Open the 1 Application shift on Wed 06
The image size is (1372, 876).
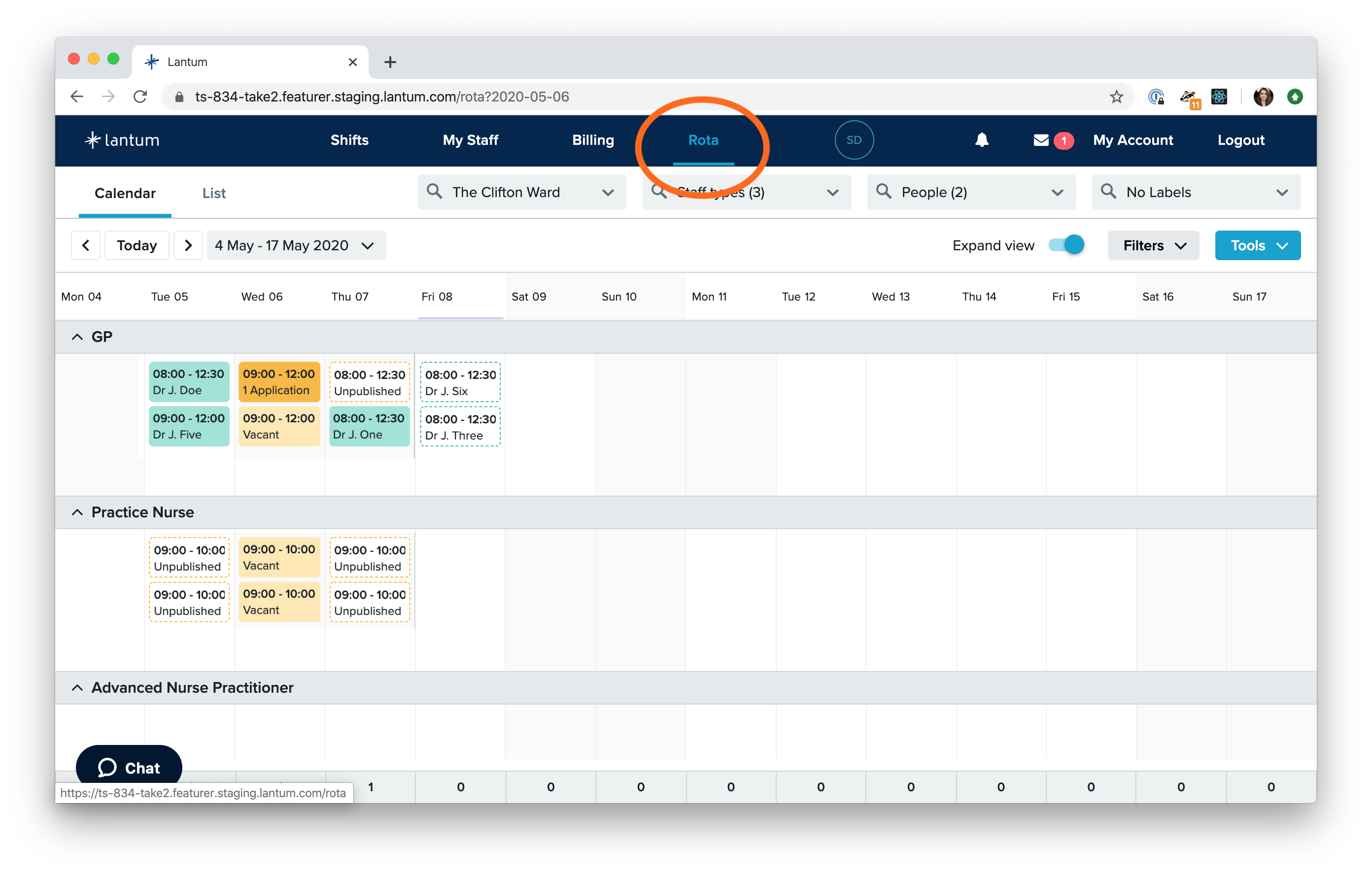(278, 382)
